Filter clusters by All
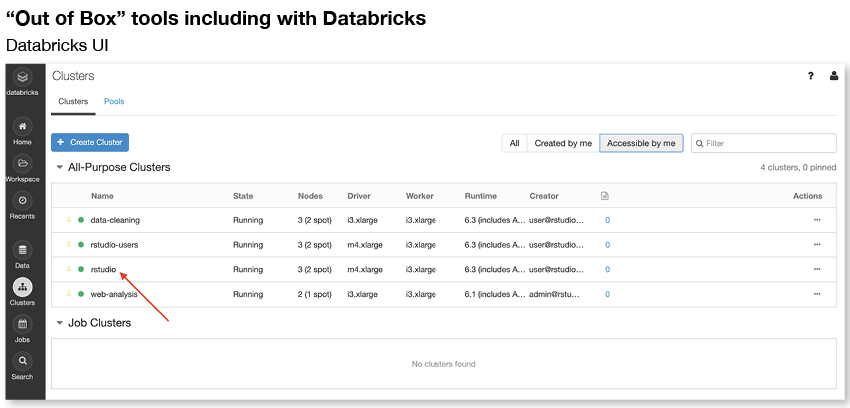850x408 pixels. click(514, 143)
